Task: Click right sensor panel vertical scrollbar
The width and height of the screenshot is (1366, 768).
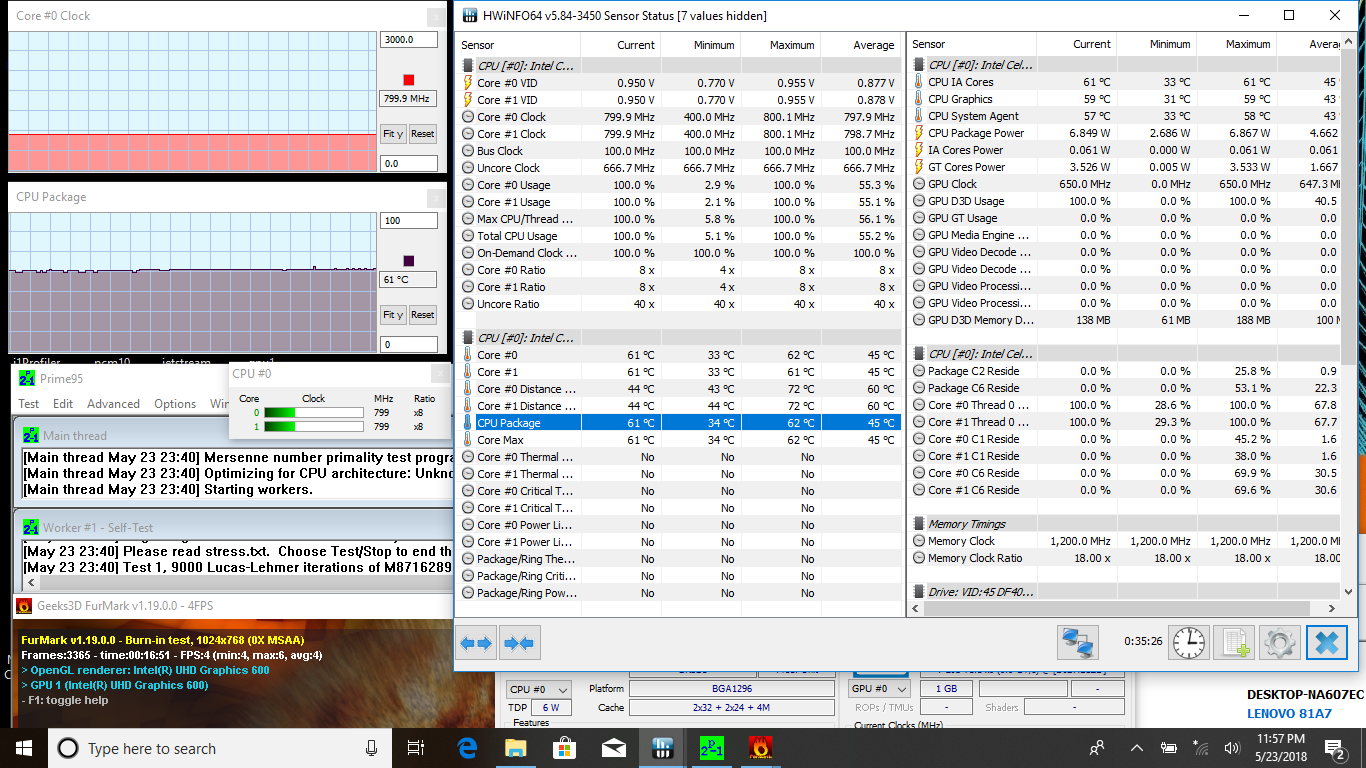Action: (x=1347, y=316)
